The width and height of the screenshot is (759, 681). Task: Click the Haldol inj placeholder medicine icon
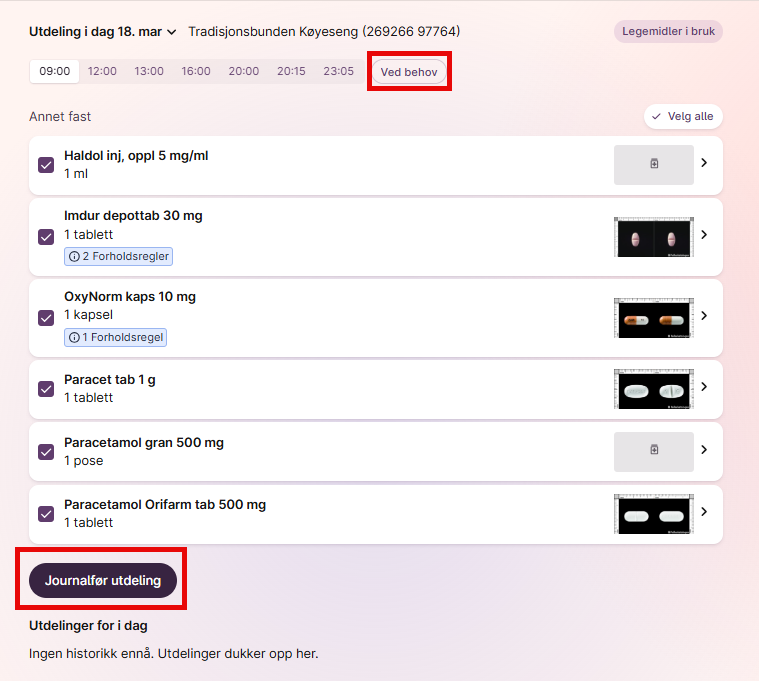point(654,165)
